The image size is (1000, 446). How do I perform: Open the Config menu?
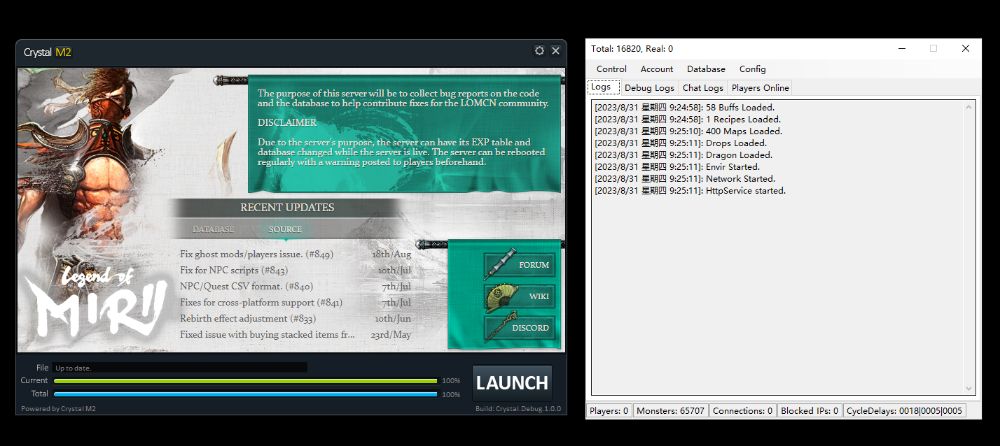[x=752, y=69]
